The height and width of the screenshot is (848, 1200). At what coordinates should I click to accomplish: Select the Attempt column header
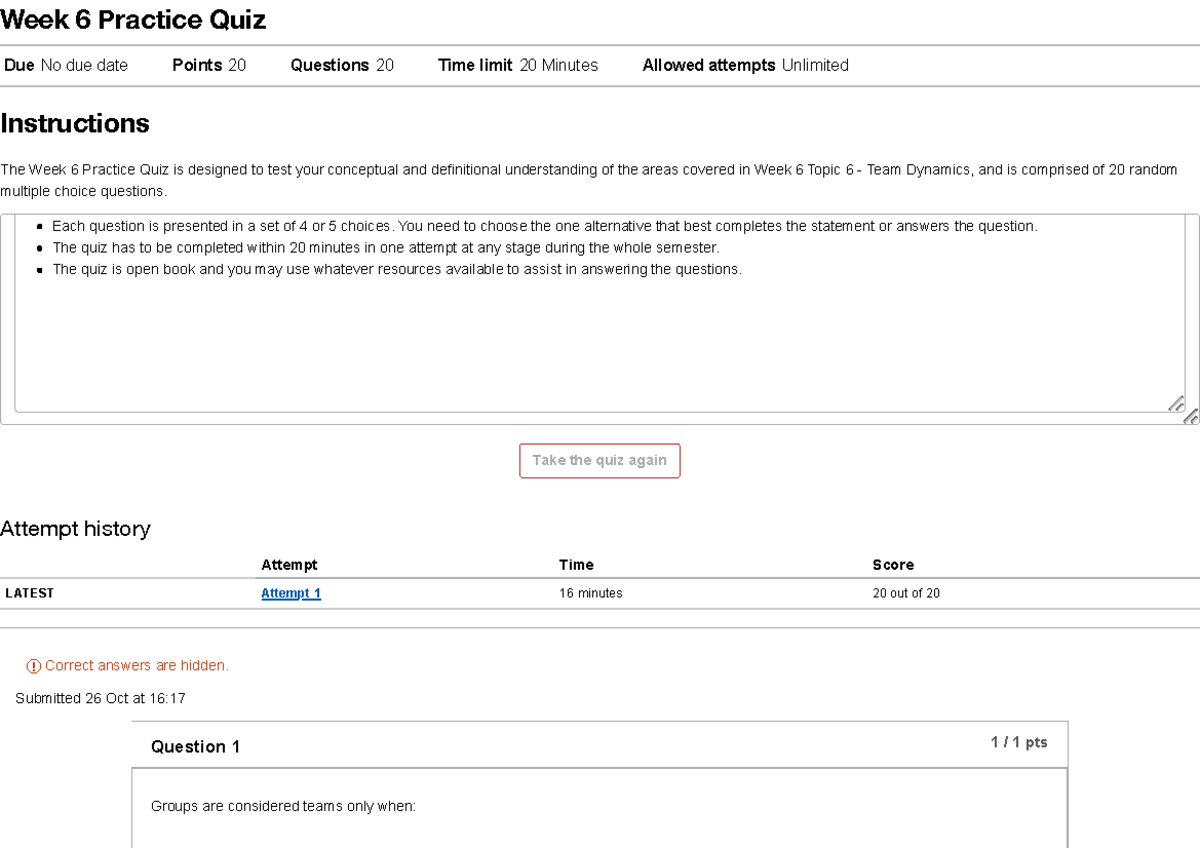(x=288, y=564)
